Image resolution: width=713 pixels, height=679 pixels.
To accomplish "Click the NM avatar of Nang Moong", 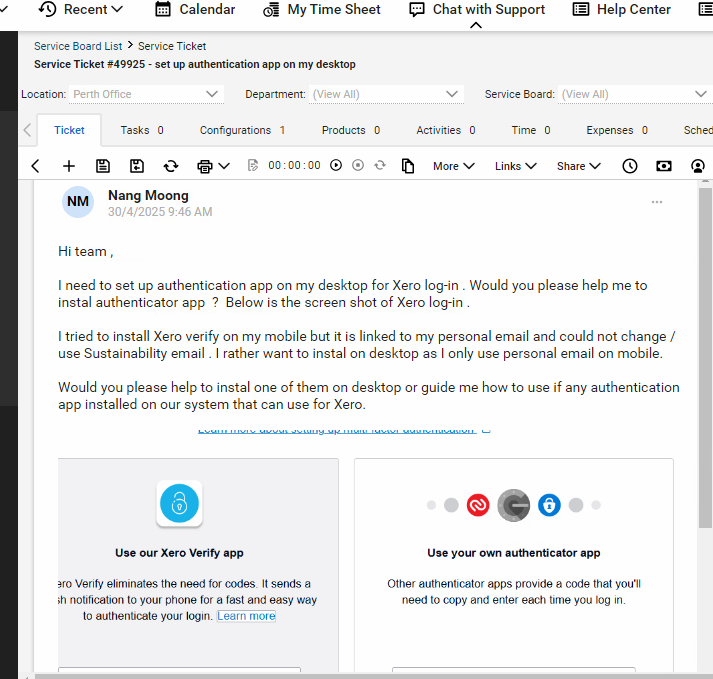I will click(78, 201).
